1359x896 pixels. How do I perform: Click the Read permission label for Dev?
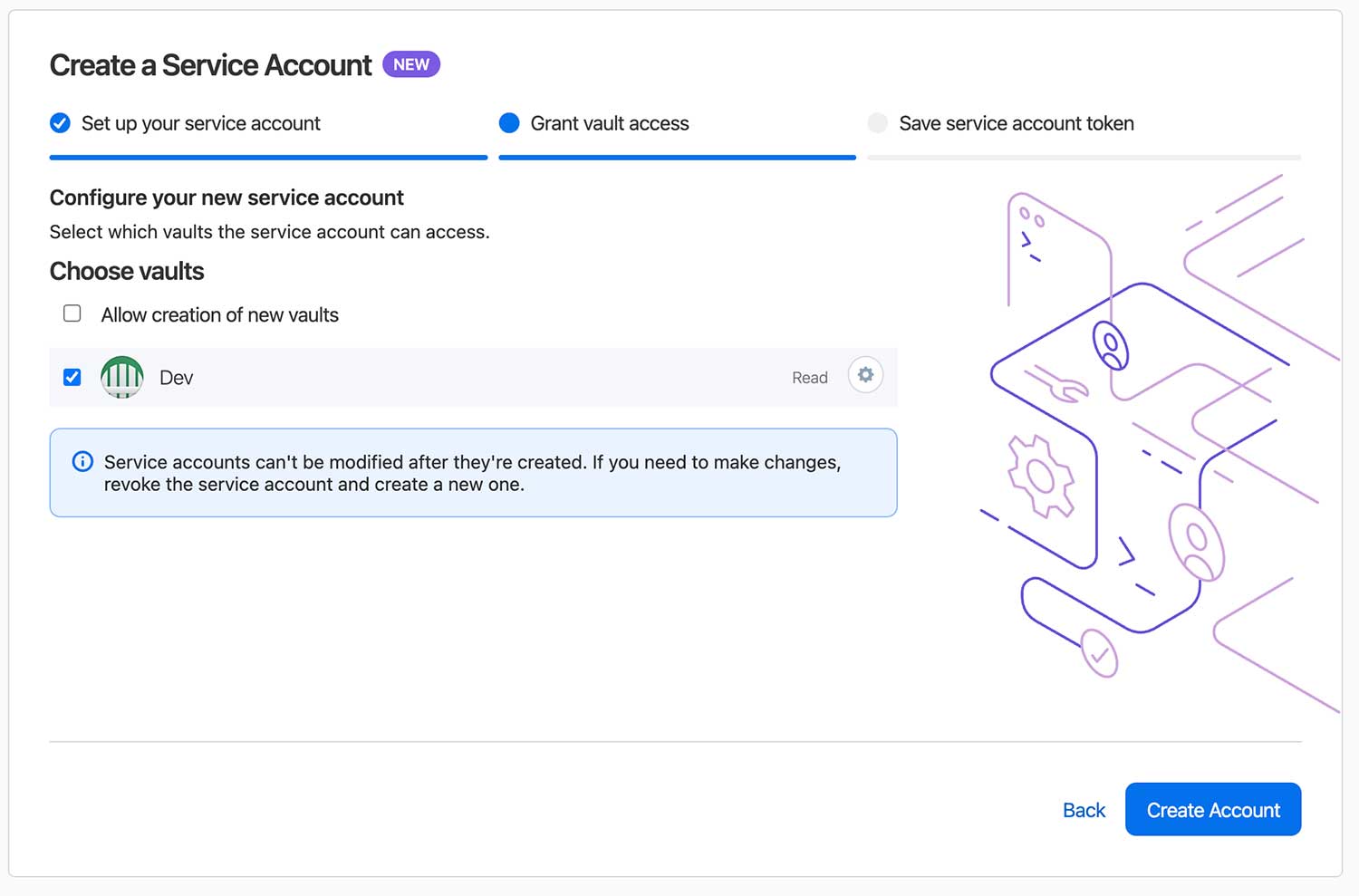[x=810, y=378]
